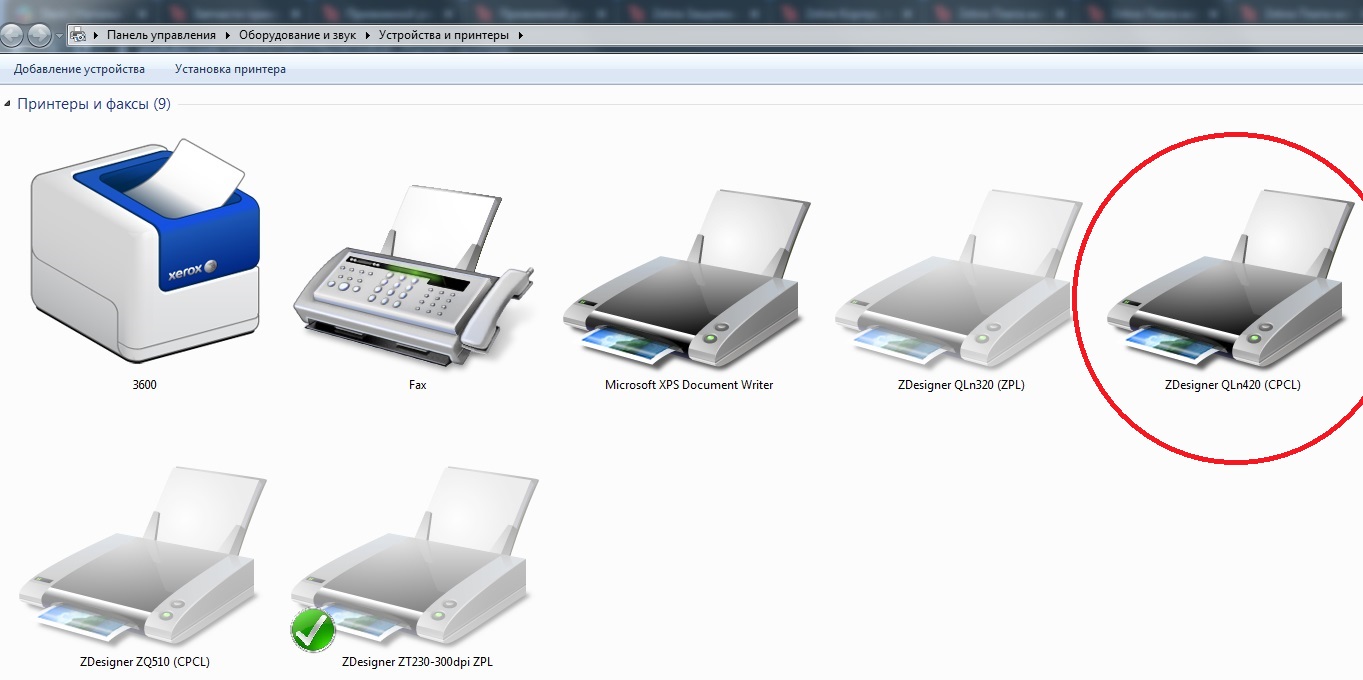The height and width of the screenshot is (680, 1363).
Task: Navigate to 'Панель управления' breadcrumb
Action: [161, 35]
